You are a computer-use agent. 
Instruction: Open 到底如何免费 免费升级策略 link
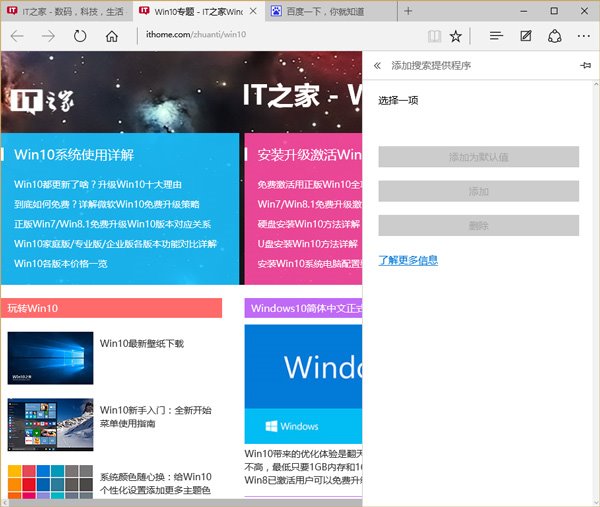[x=107, y=204]
